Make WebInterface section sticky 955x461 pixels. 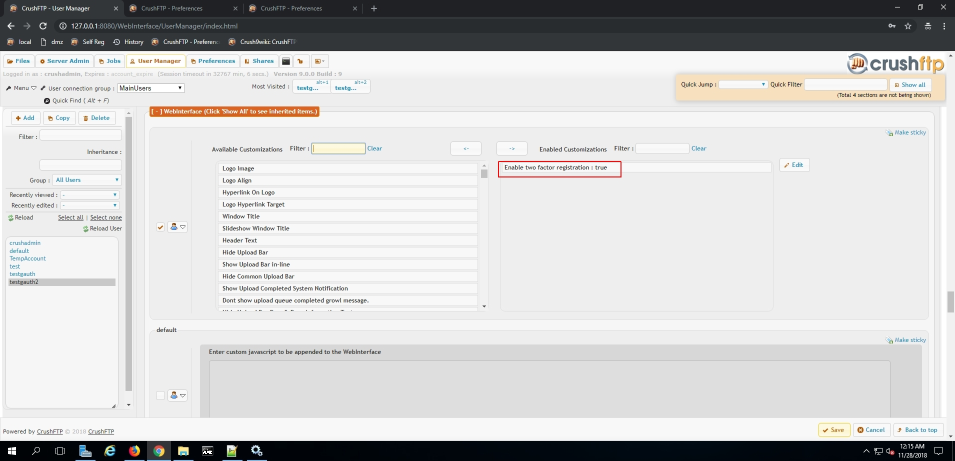[906, 132]
